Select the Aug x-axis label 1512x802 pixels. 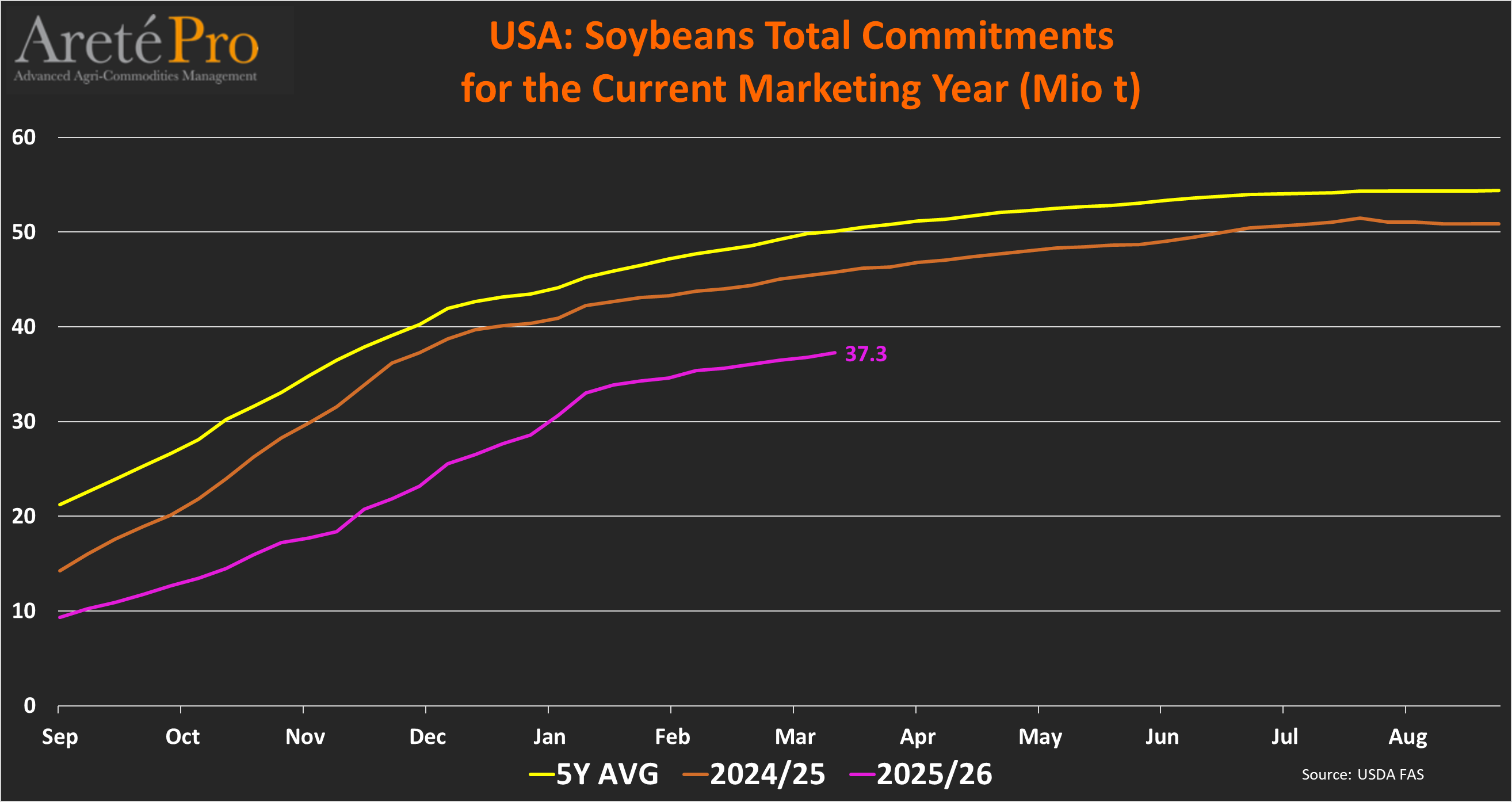(x=1407, y=737)
